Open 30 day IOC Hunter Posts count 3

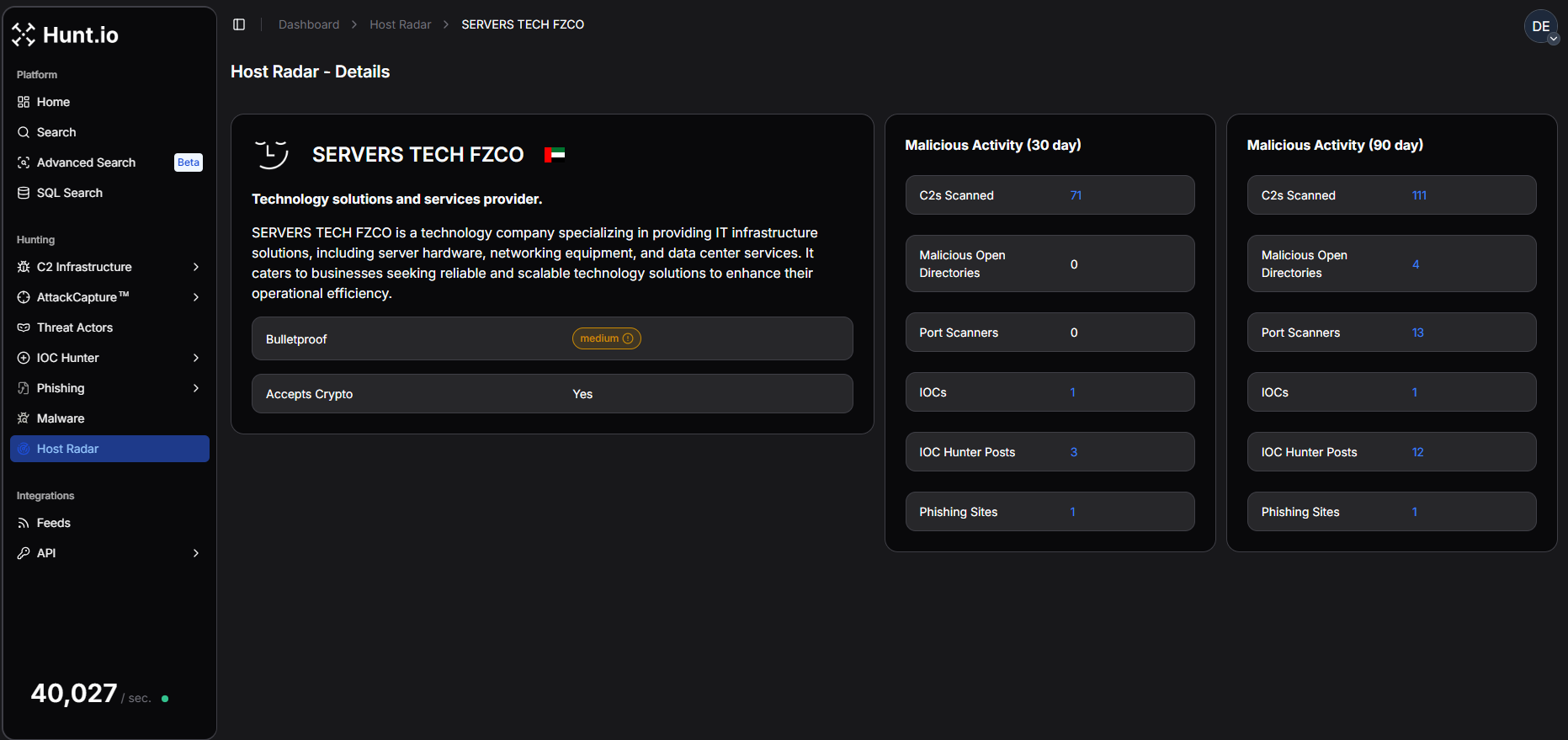point(1074,452)
